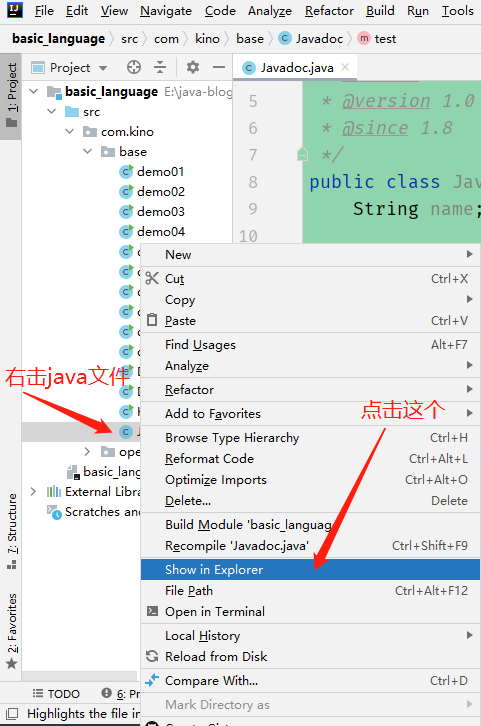Open the Run menu
The image size is (481, 726).
pos(418,11)
